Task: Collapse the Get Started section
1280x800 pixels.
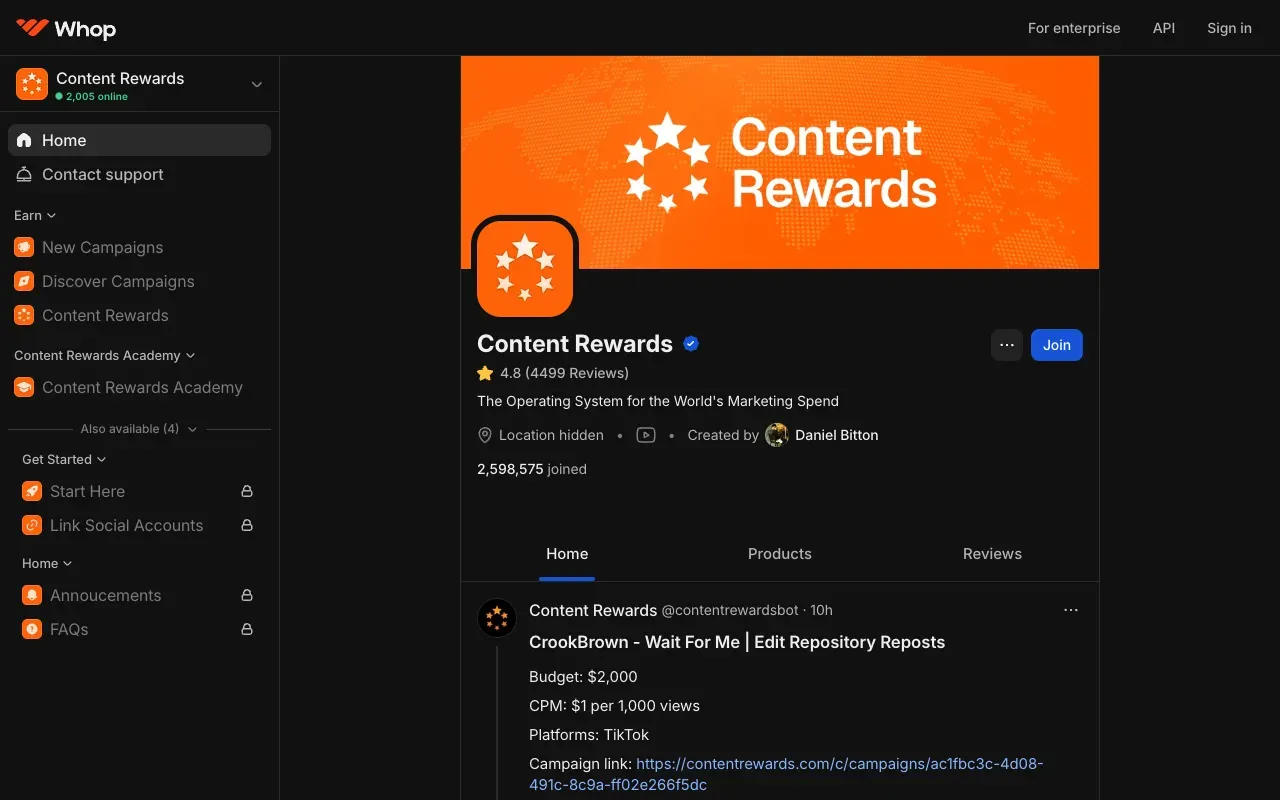Action: pyautogui.click(x=64, y=459)
